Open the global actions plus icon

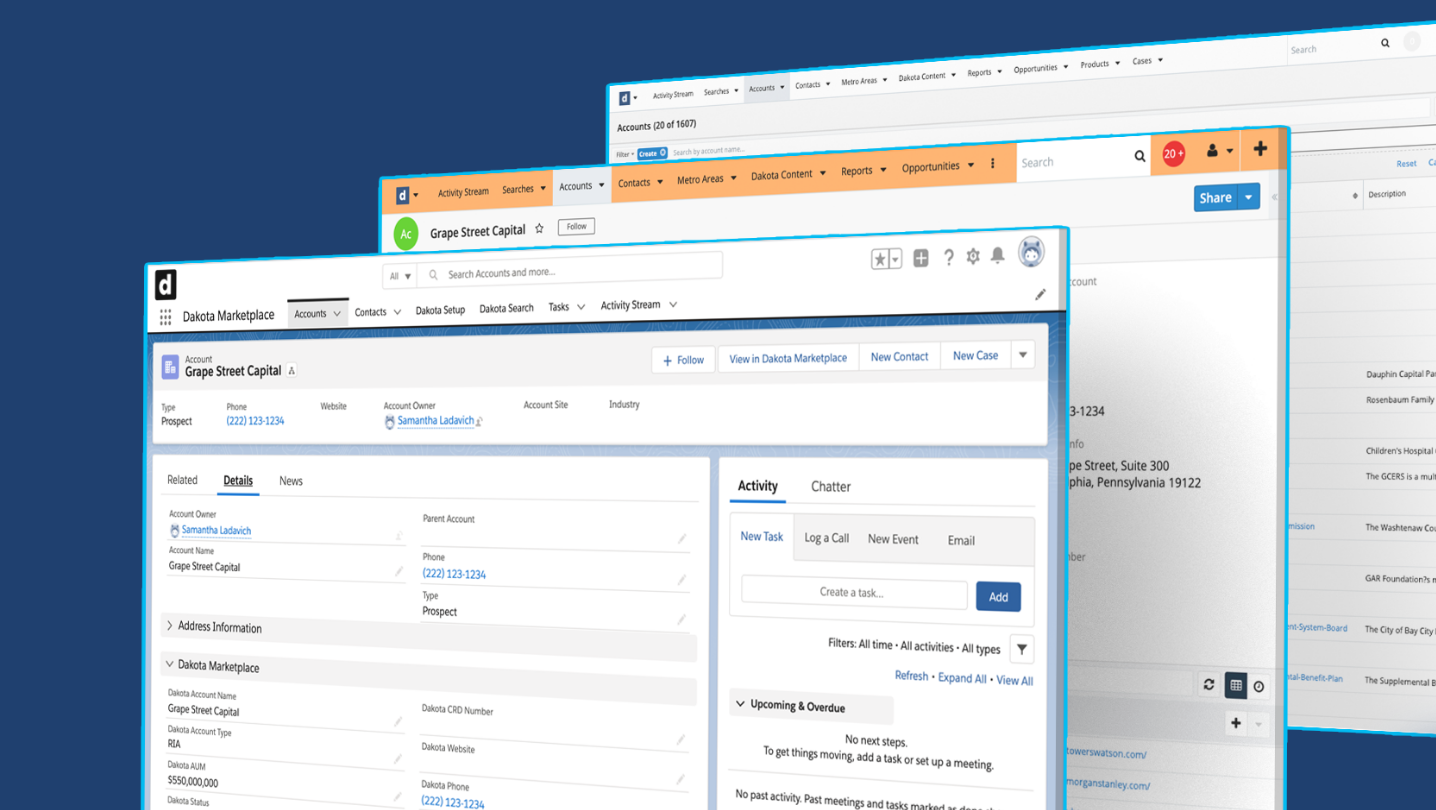(x=920, y=258)
